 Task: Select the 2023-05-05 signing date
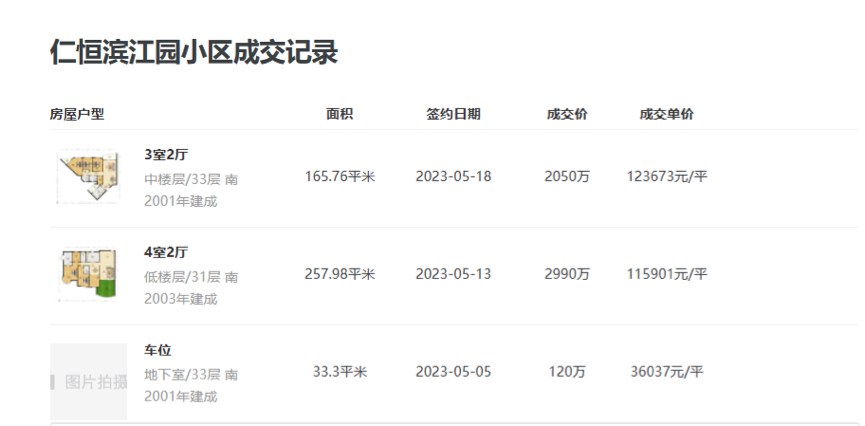coord(453,372)
